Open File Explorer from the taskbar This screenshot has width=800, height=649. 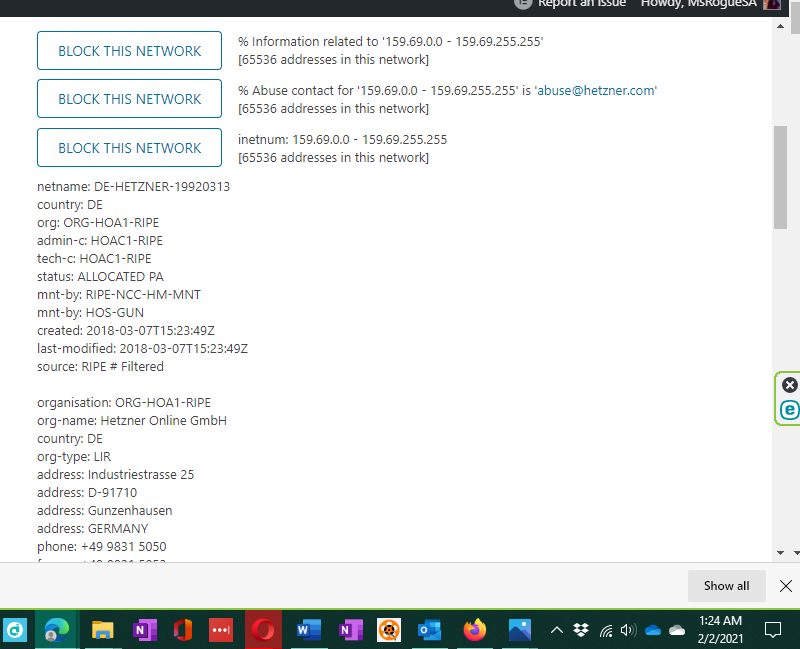coord(103,629)
